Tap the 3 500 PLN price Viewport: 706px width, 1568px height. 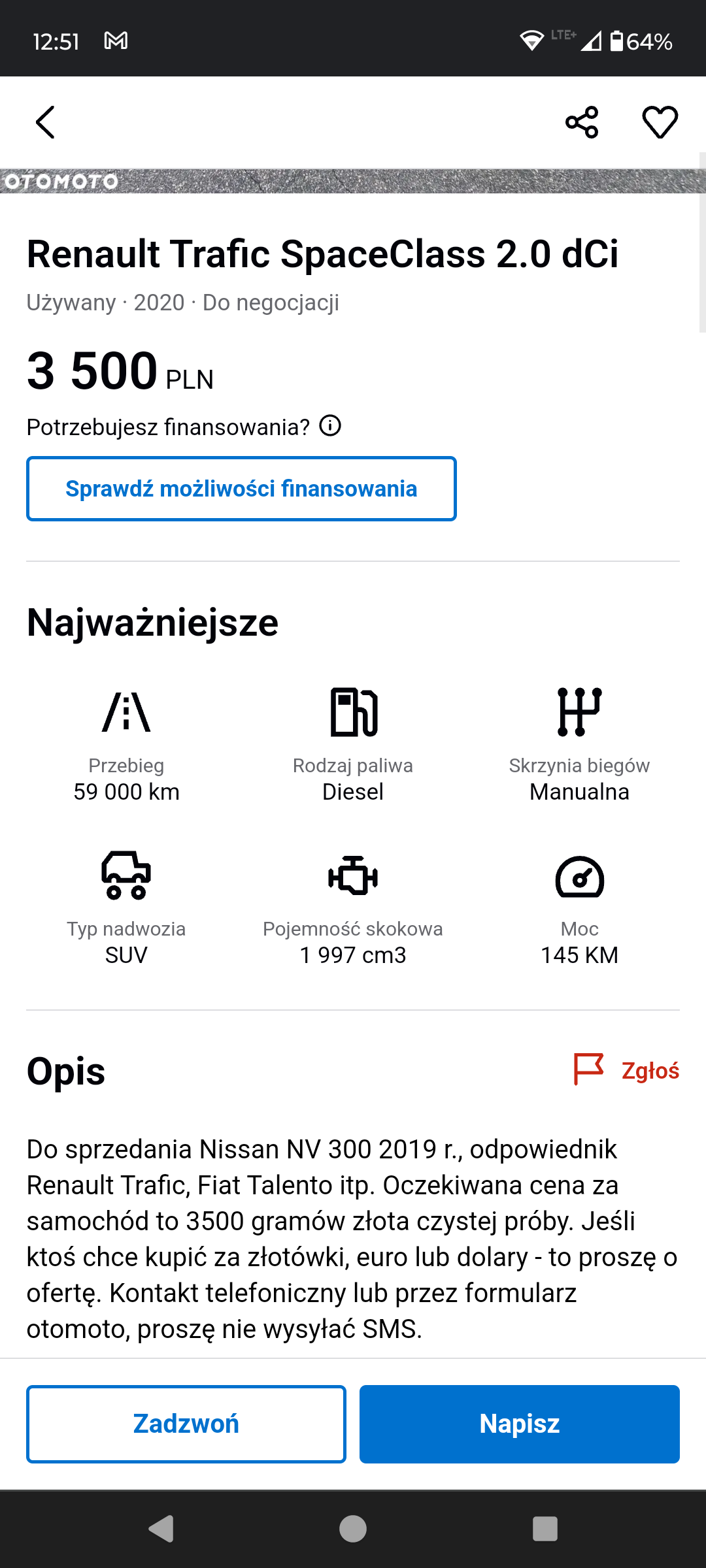point(120,371)
